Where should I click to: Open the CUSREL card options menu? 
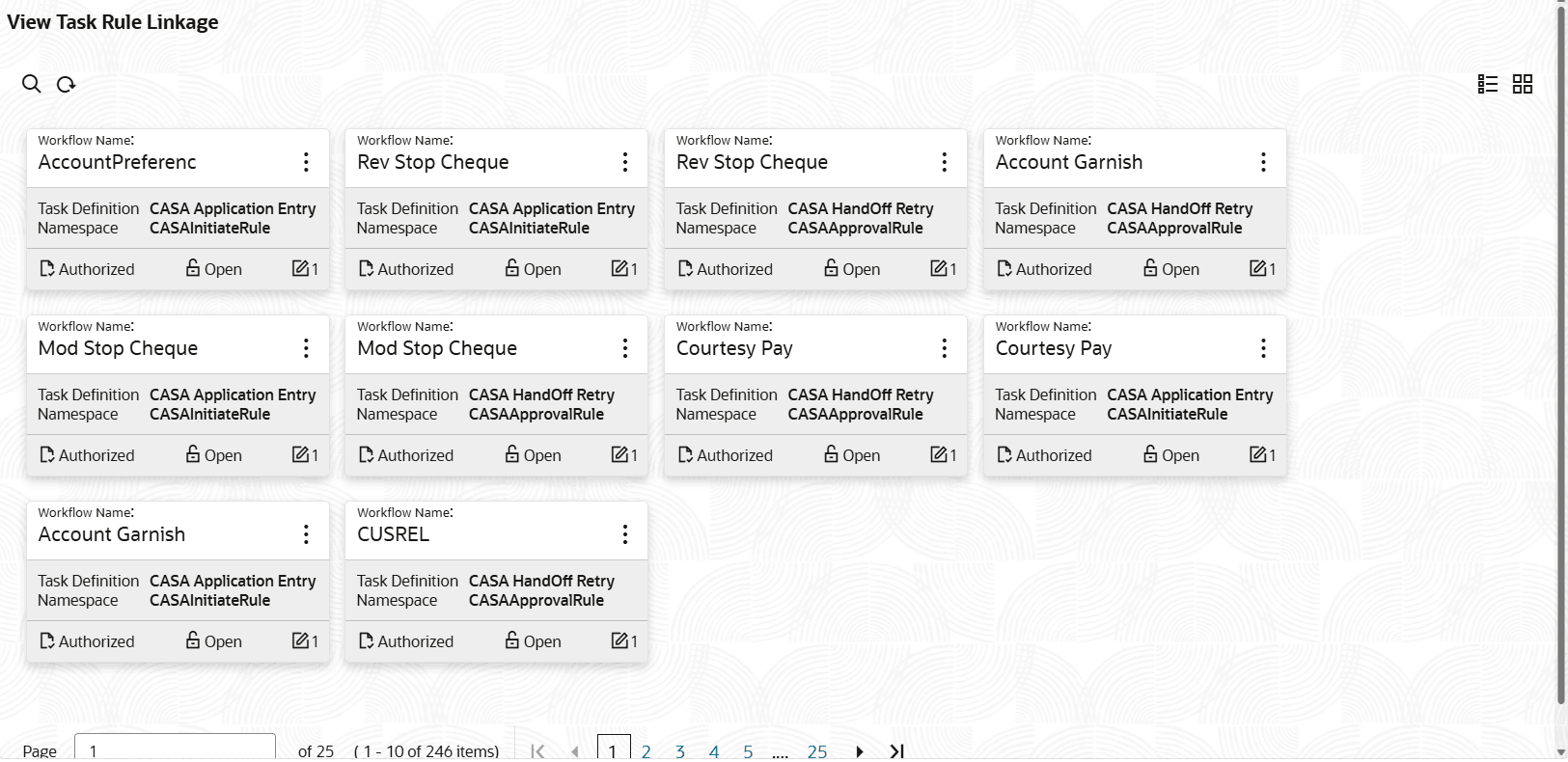click(x=625, y=534)
